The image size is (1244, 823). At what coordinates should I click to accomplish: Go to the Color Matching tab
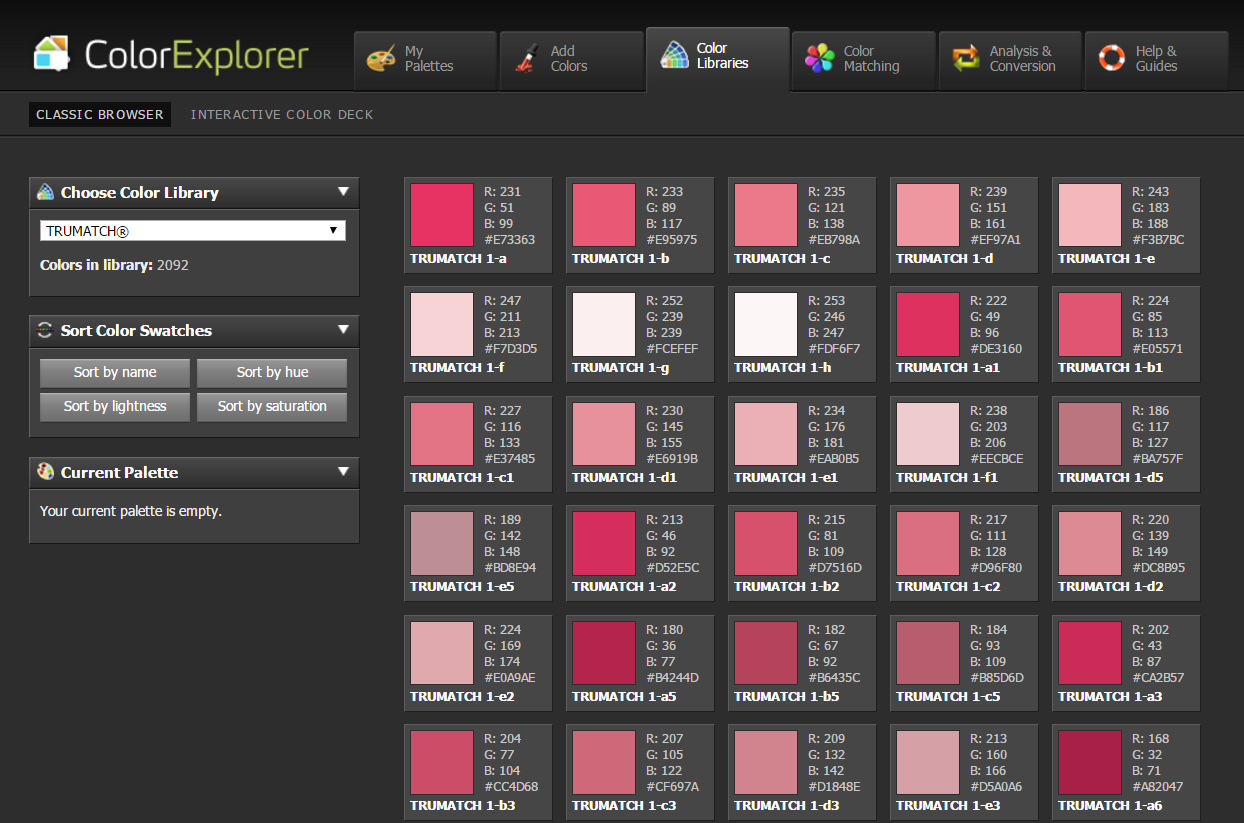(x=863, y=60)
